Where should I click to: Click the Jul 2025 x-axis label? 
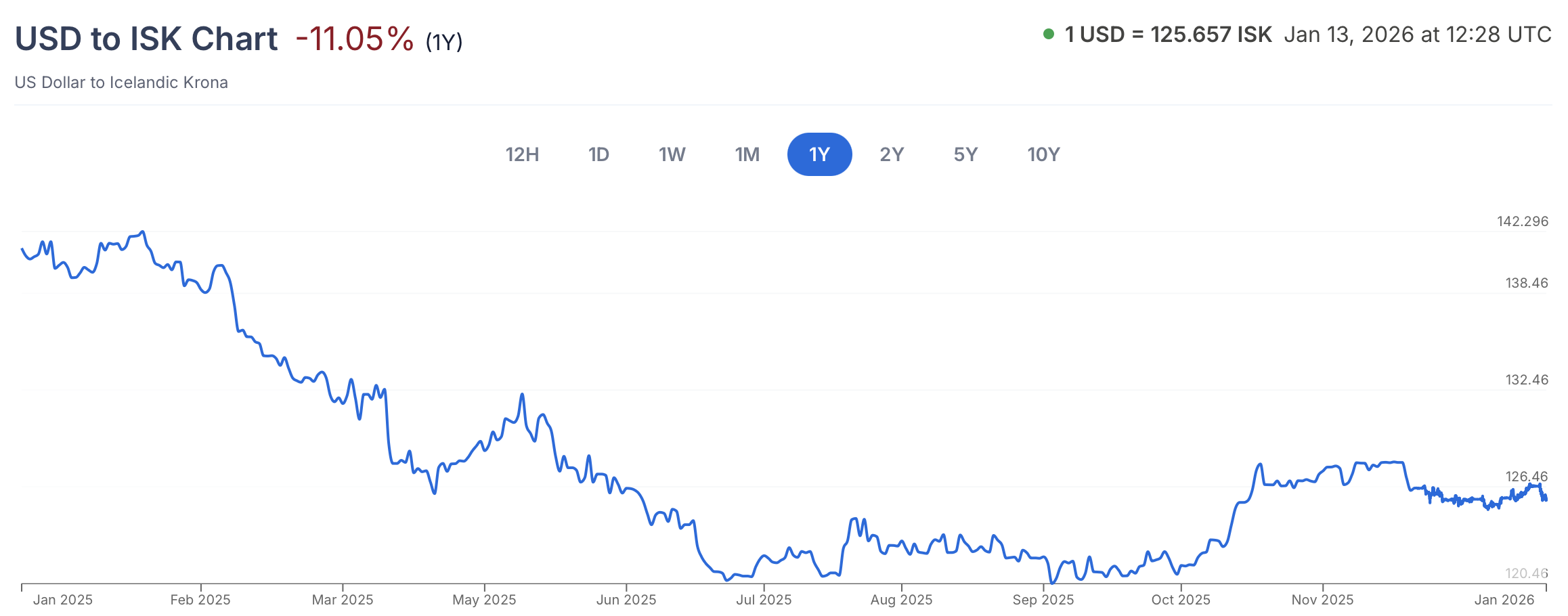[x=764, y=600]
